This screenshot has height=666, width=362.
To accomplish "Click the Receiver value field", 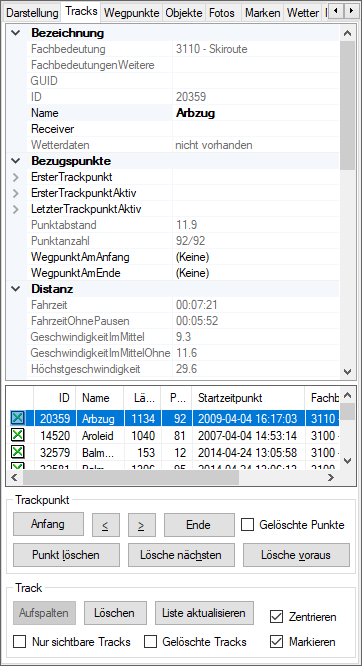I will click(256, 129).
